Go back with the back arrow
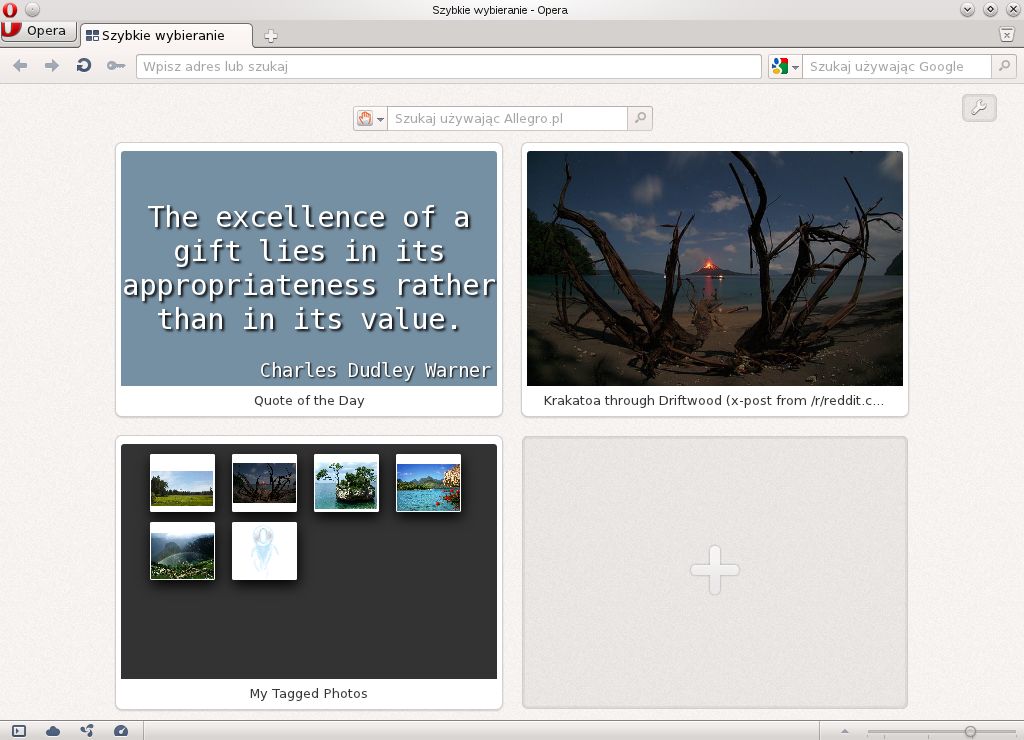 click(20, 66)
